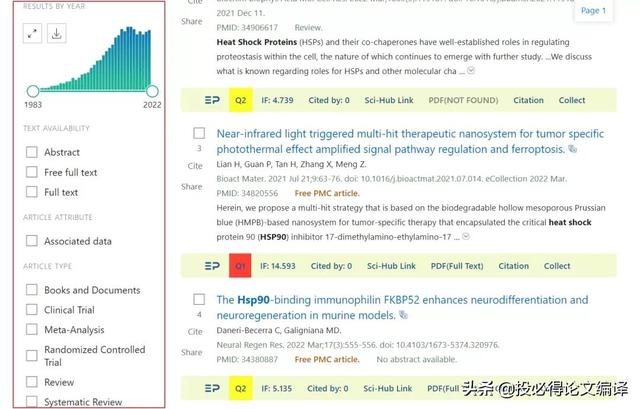Screen dimensions: 640x409
Task: Click the Page 1 label
Action: [x=593, y=11]
